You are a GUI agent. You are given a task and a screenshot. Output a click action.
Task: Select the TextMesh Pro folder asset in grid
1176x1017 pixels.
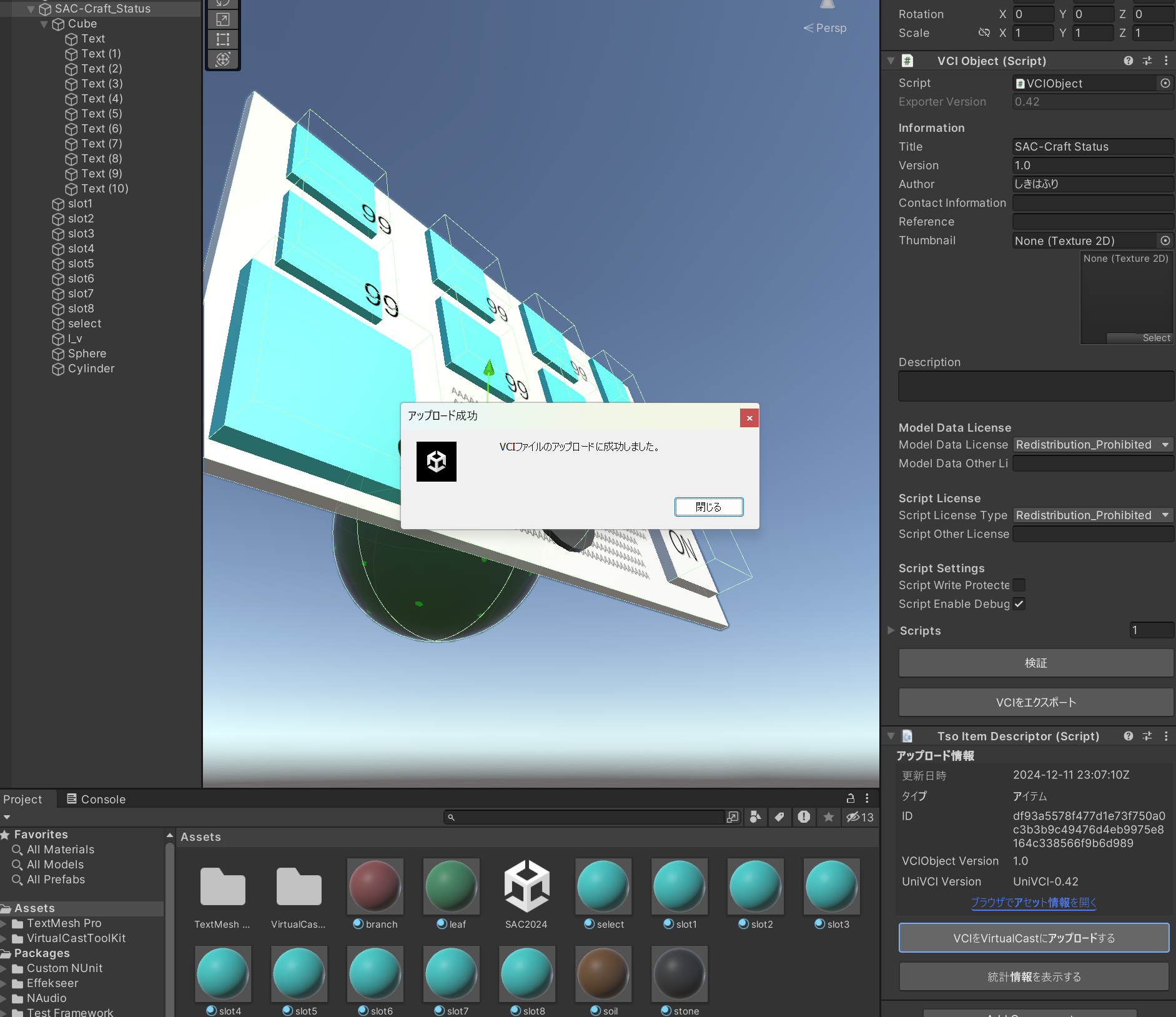coord(222,894)
